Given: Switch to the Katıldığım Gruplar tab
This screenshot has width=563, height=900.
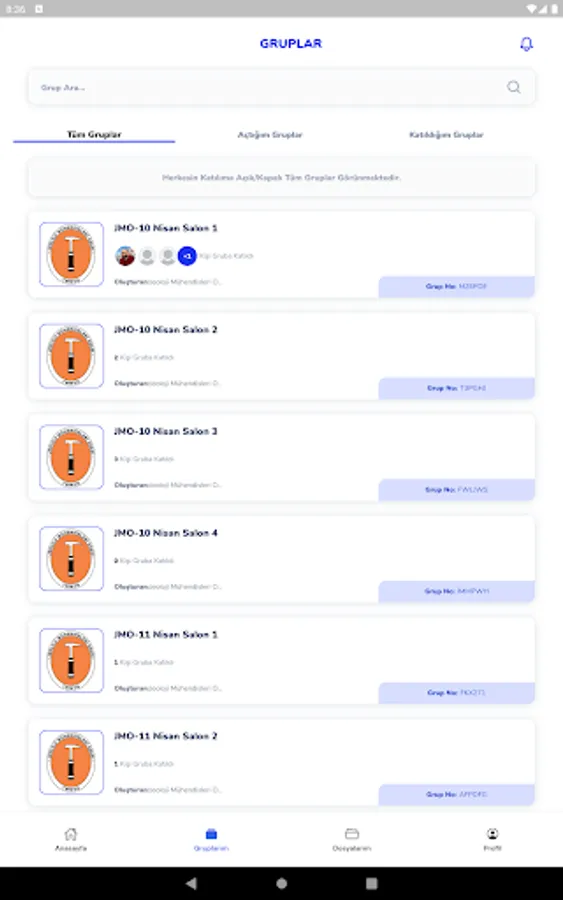Looking at the screenshot, I should [446, 134].
